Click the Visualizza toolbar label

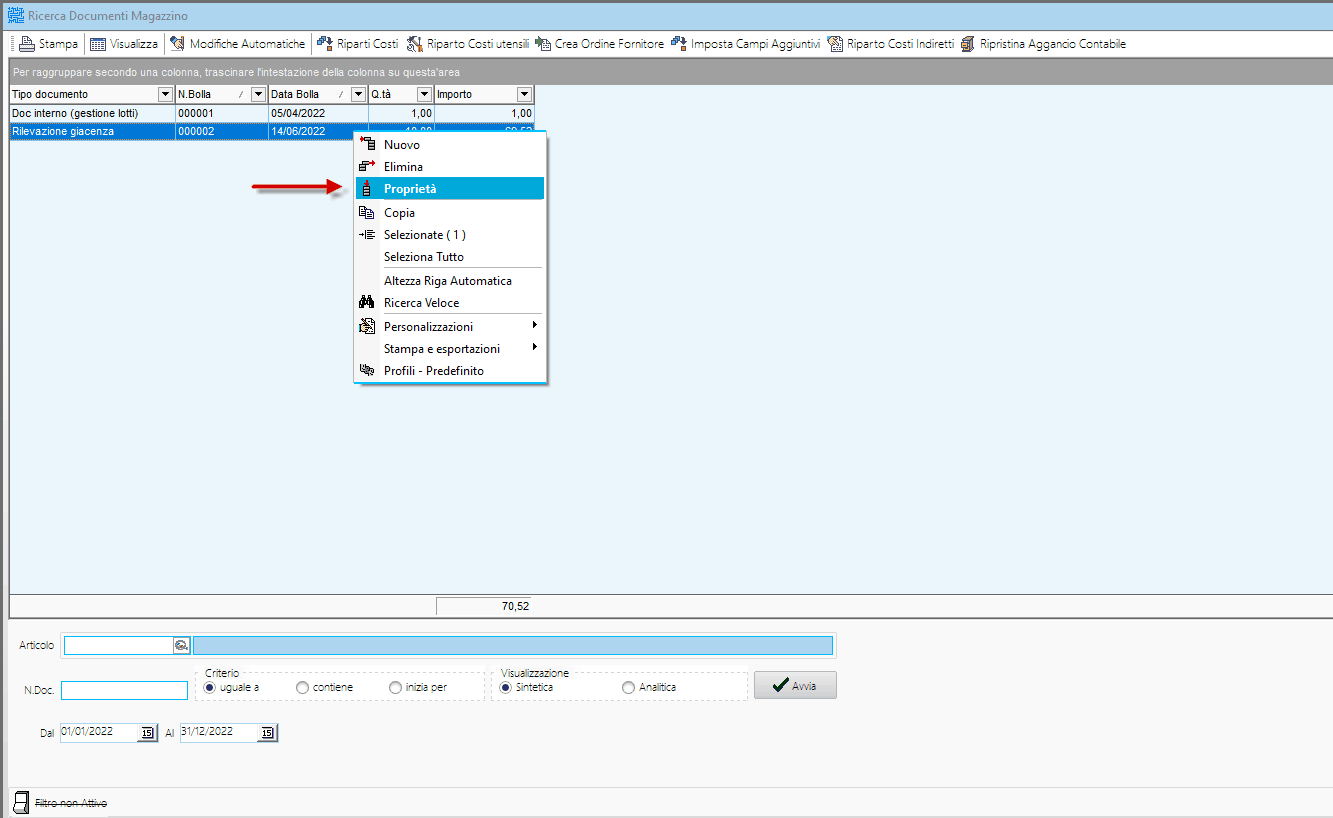pyautogui.click(x=134, y=44)
